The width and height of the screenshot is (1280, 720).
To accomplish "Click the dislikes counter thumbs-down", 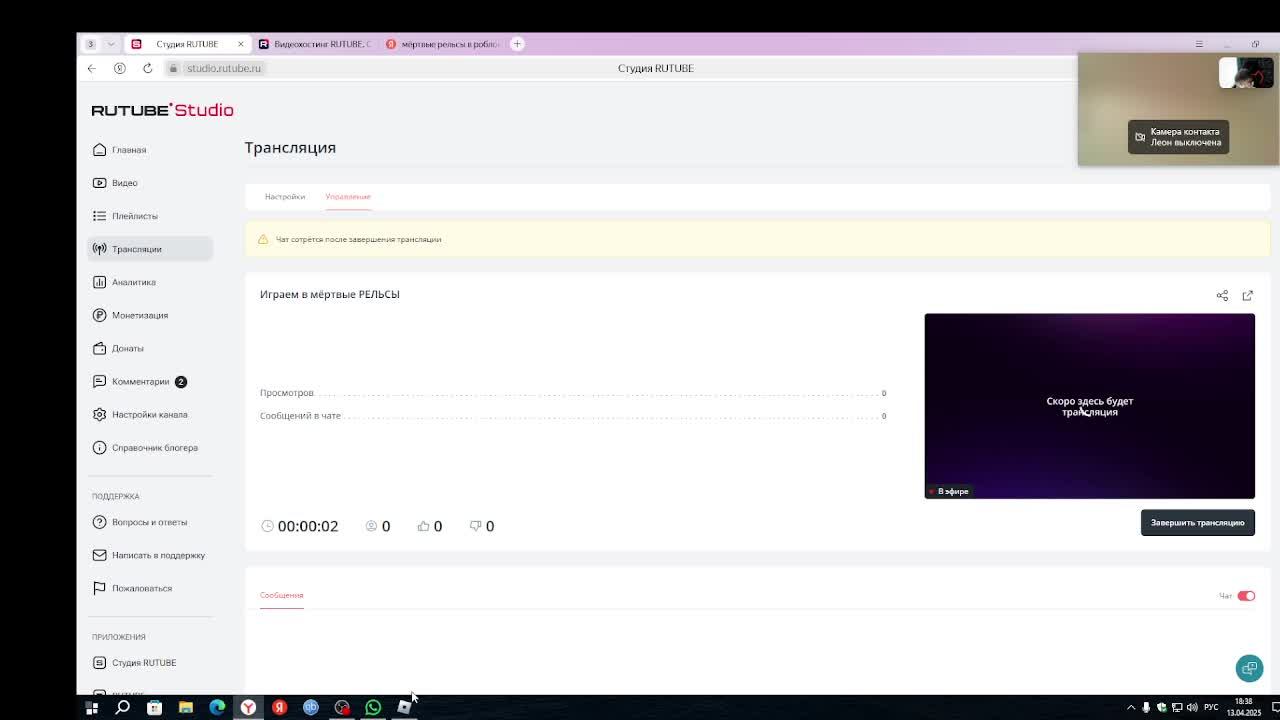I will coord(475,526).
